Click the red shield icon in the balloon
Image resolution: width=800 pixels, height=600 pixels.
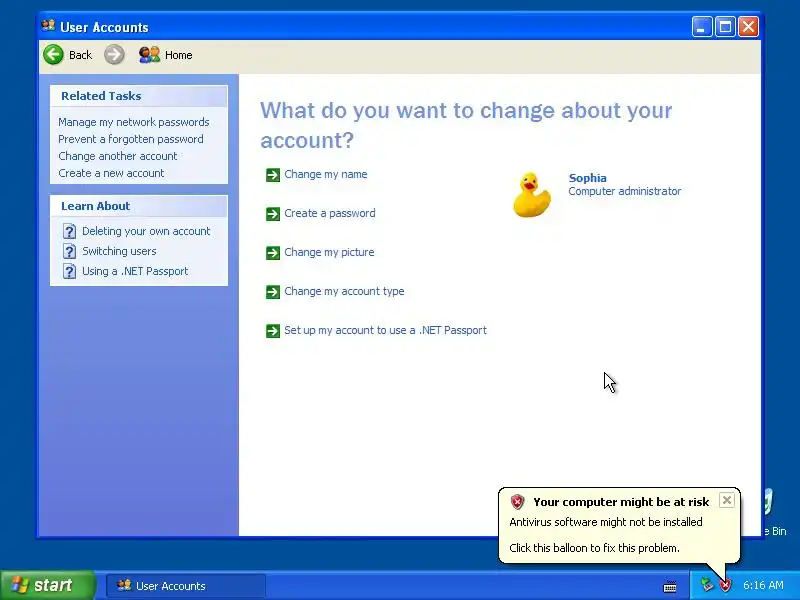517,502
